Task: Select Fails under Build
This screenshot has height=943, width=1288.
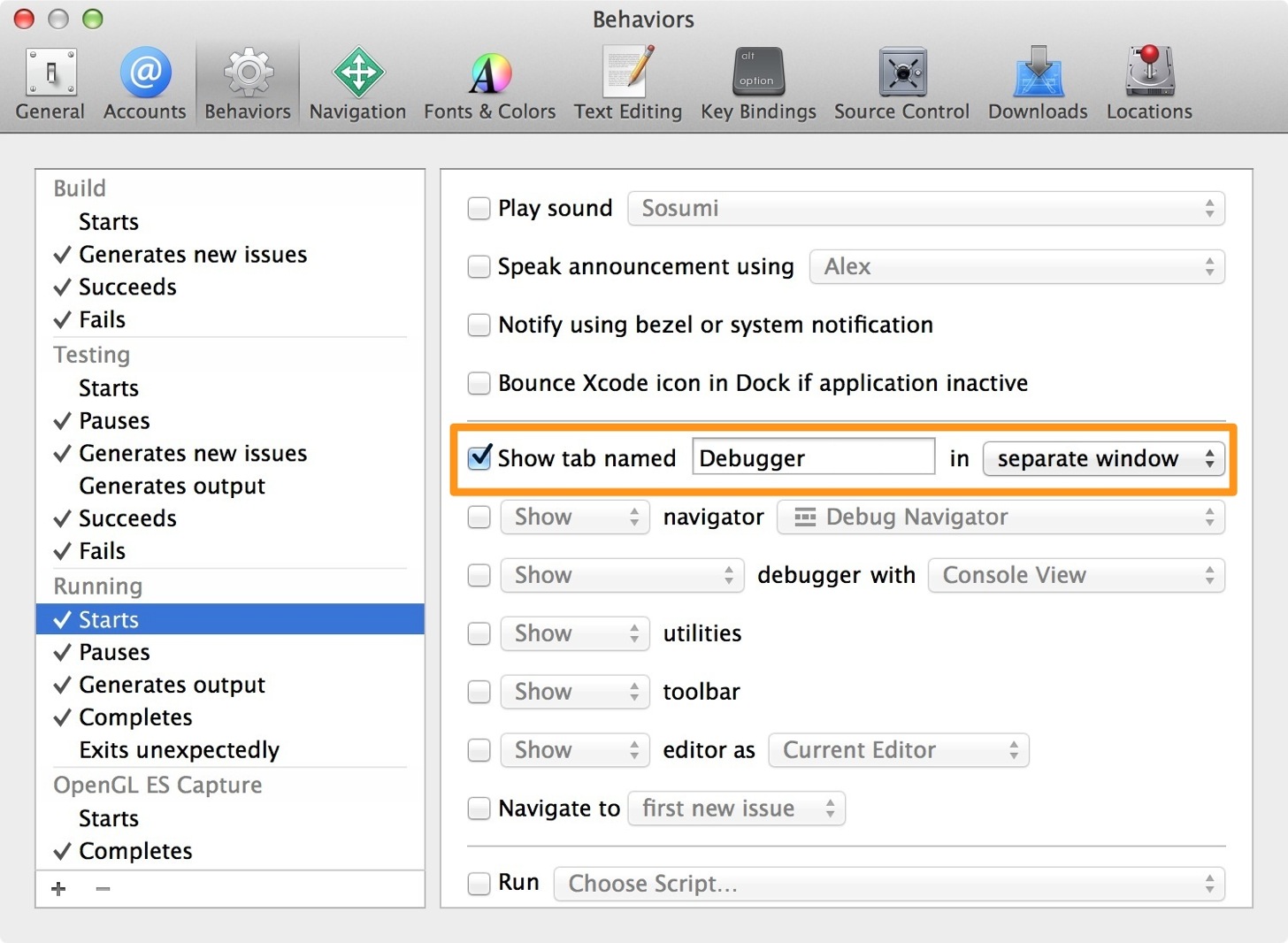Action: 230,320
